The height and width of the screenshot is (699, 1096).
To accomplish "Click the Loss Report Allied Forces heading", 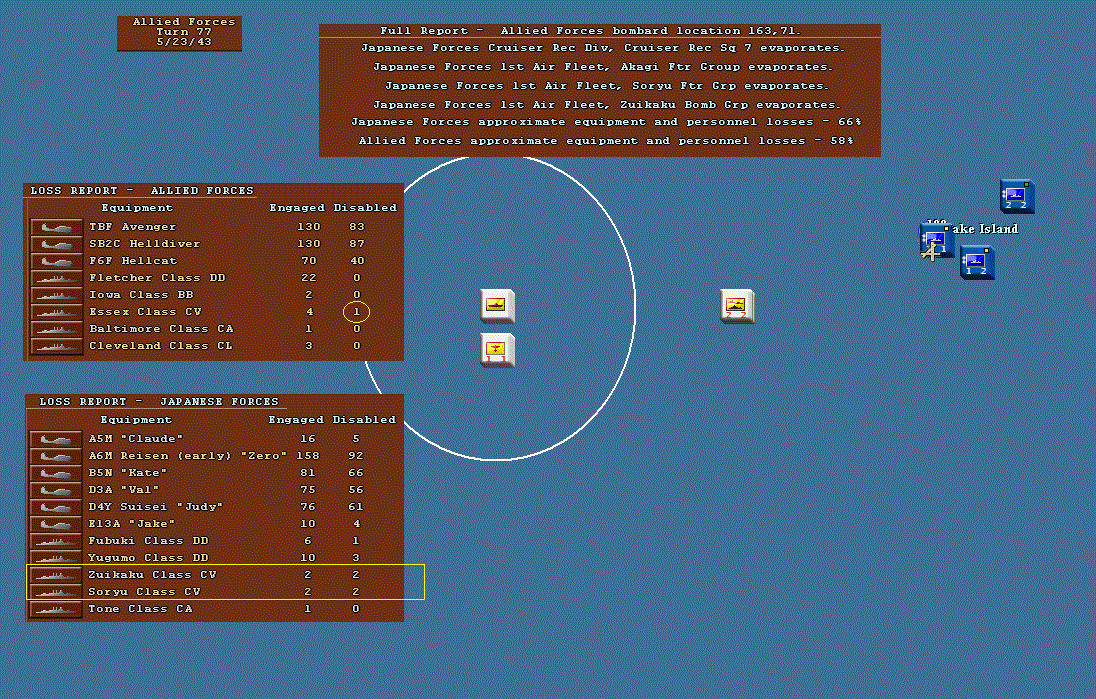I will 142,191.
